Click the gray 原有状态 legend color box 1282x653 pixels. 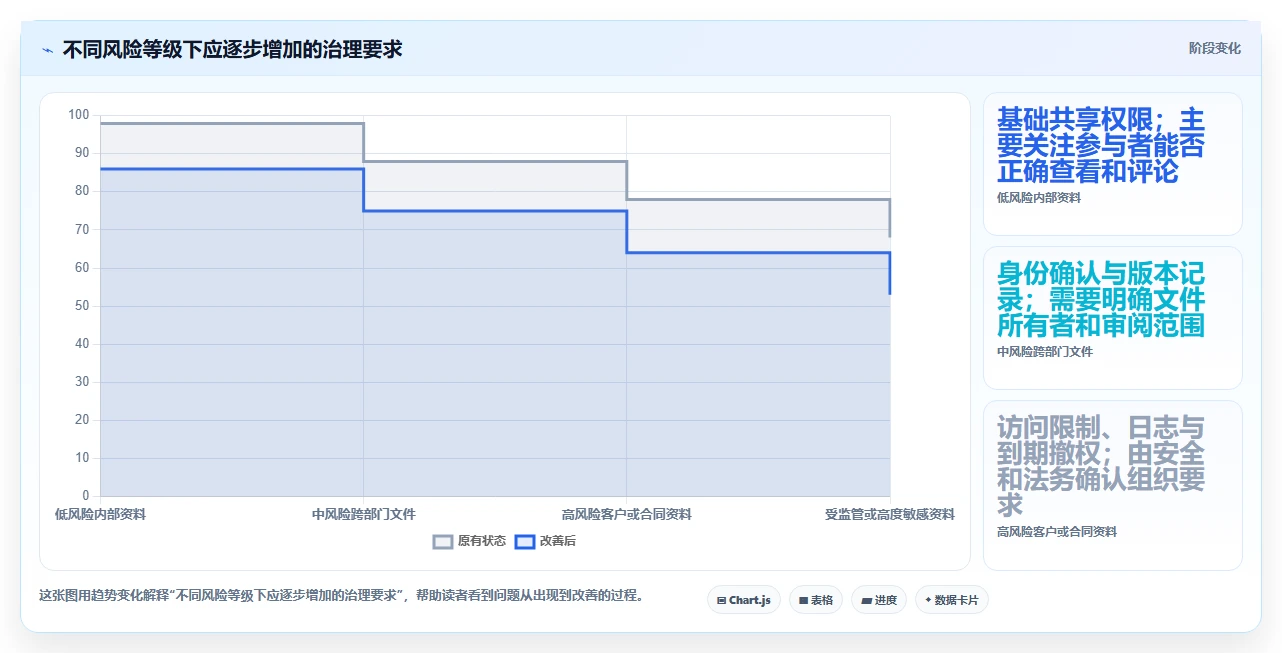[x=443, y=541]
